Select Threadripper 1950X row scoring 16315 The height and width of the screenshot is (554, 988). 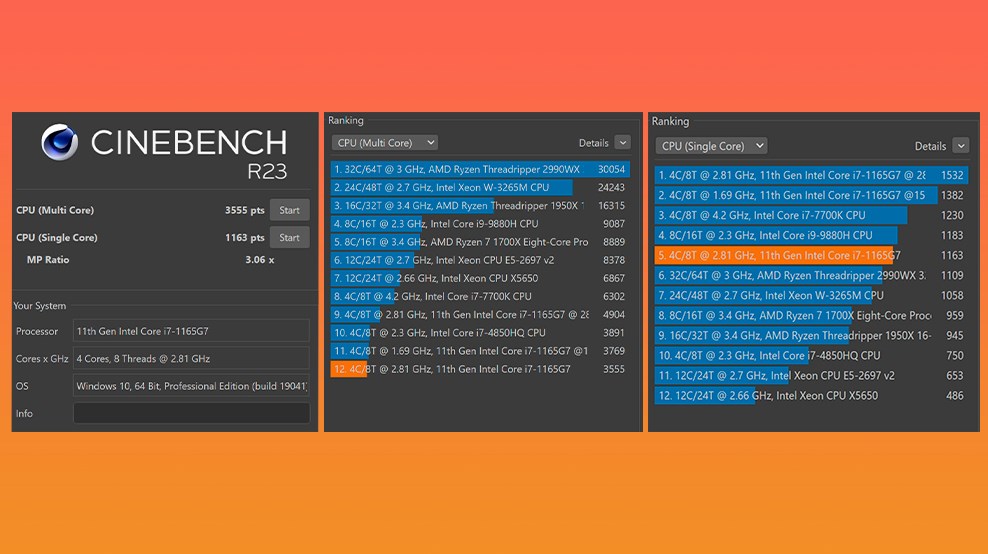[x=480, y=205]
